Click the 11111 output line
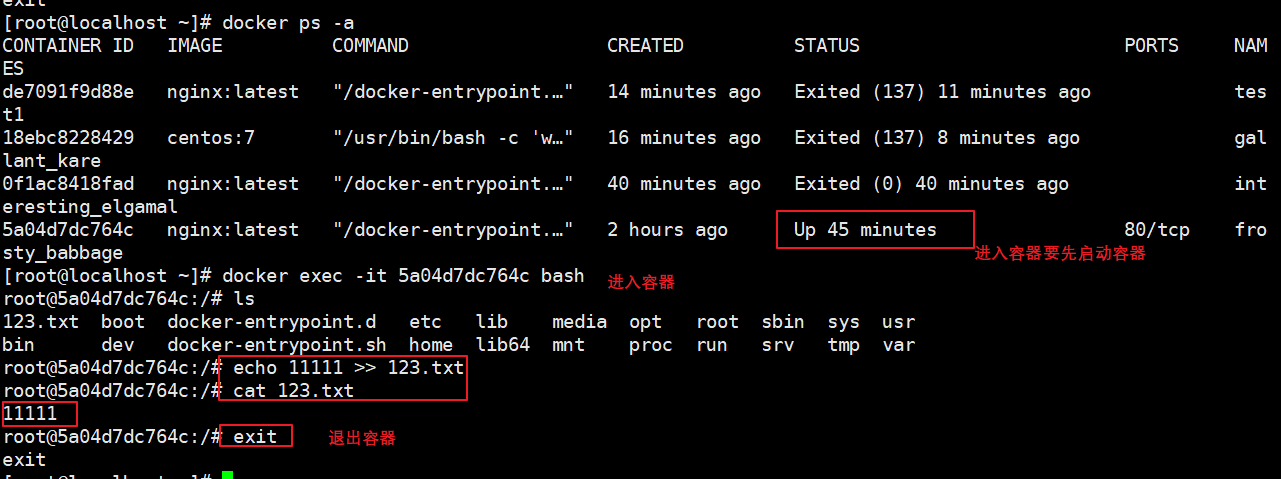This screenshot has height=479, width=1281. point(29,413)
